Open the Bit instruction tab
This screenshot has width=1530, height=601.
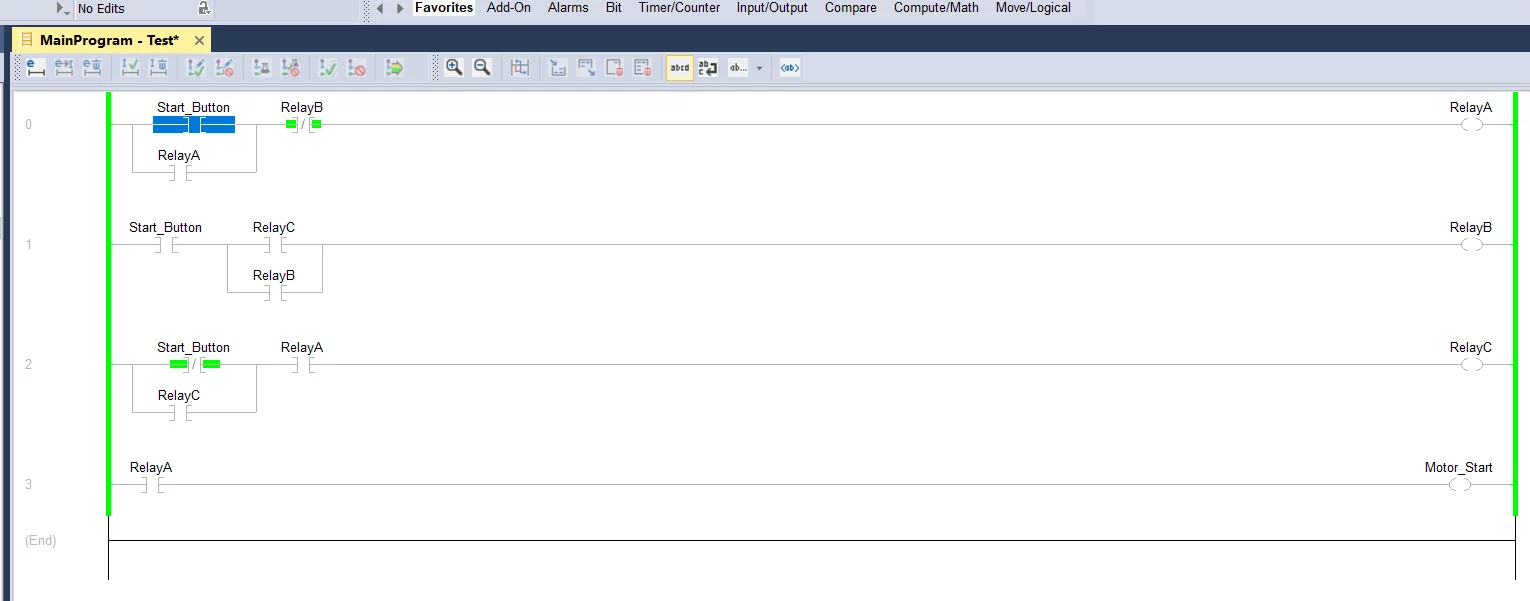614,8
